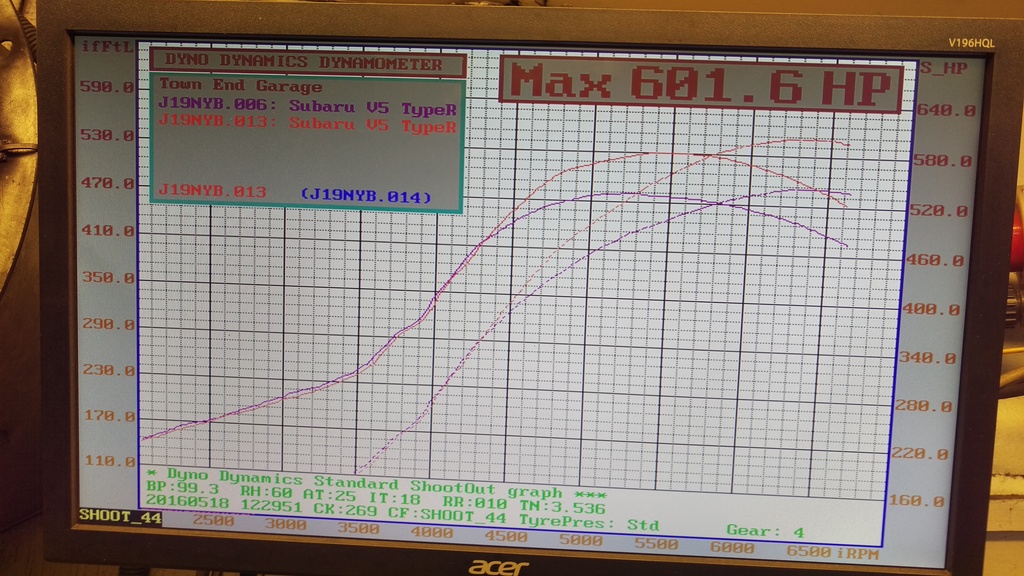1024x576 pixels.
Task: Click the 6000 RPM axis label
Action: pyautogui.click(x=731, y=548)
